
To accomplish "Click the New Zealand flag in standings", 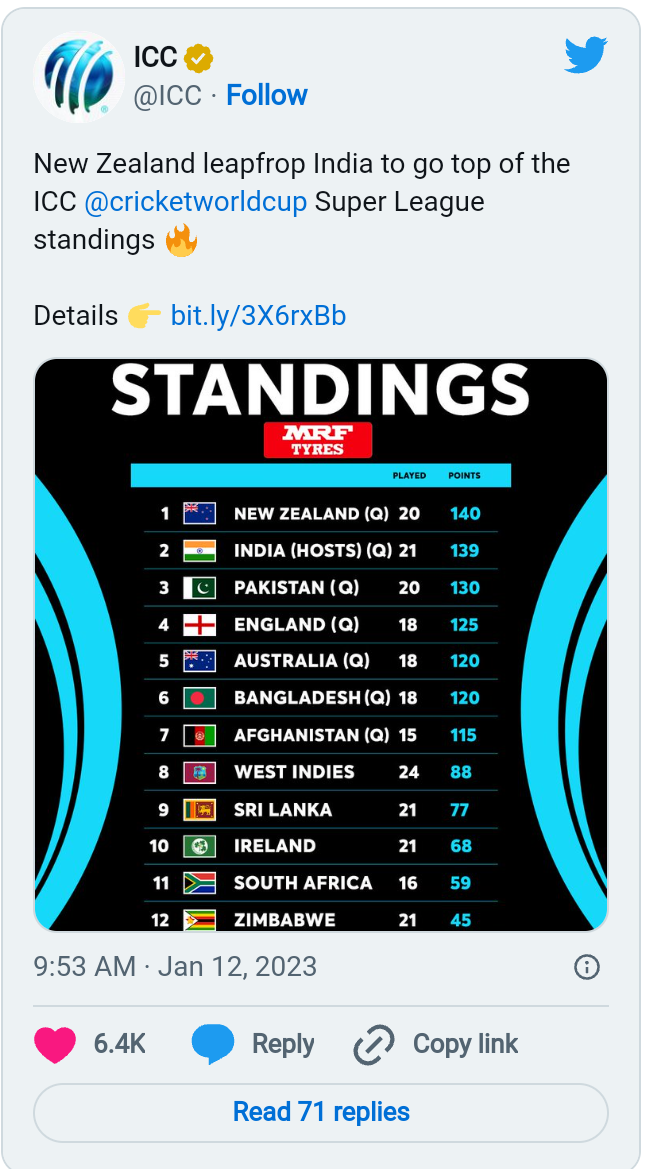I will click(x=200, y=514).
